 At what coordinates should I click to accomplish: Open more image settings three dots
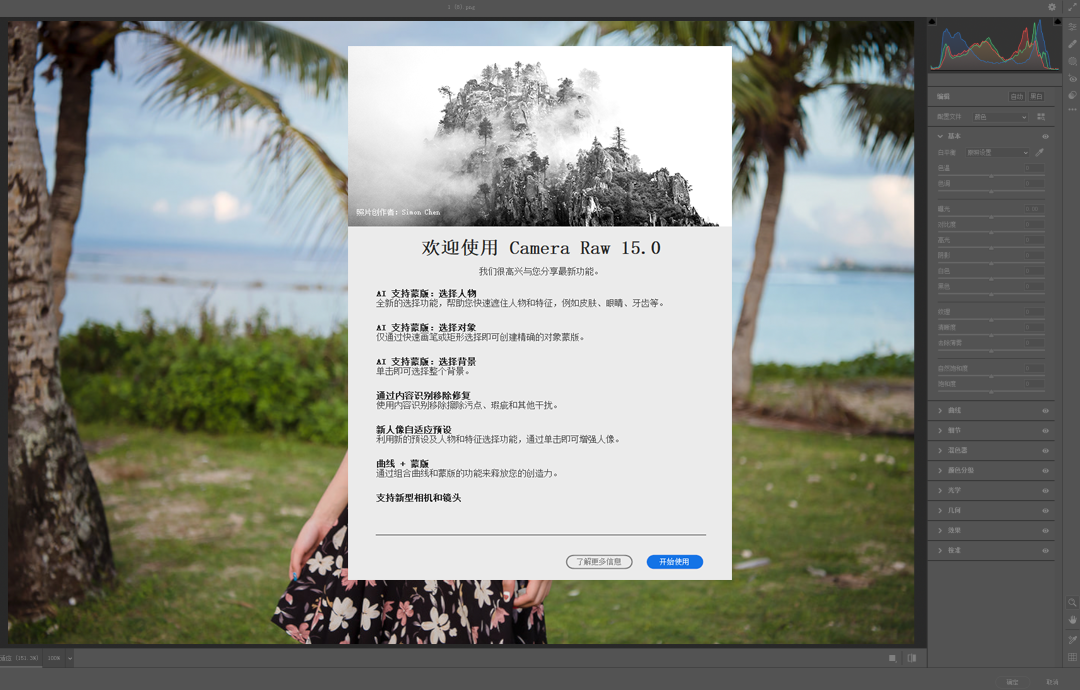1072,109
